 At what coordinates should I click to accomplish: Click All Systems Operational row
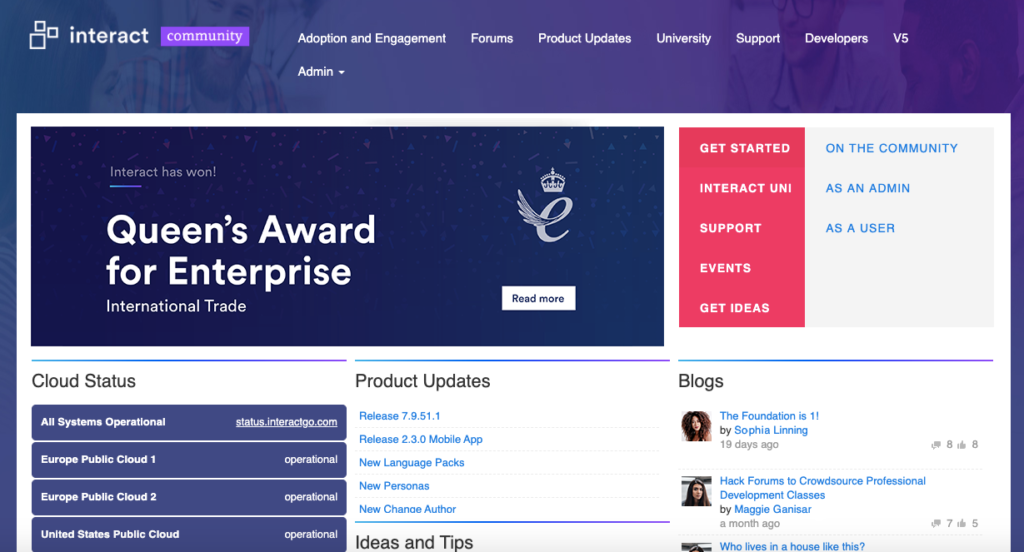coord(189,422)
